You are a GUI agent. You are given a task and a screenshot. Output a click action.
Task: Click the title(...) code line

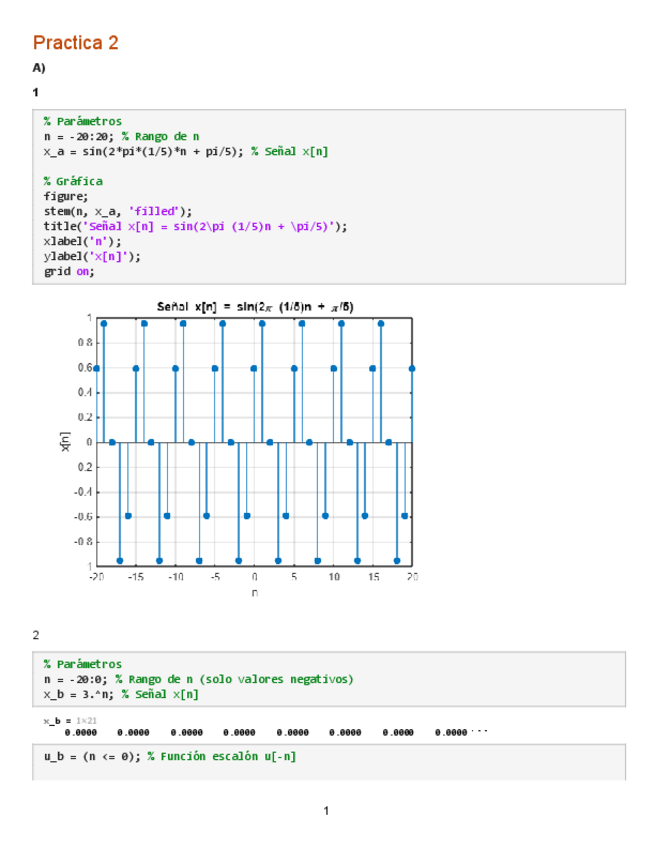click(x=195, y=226)
